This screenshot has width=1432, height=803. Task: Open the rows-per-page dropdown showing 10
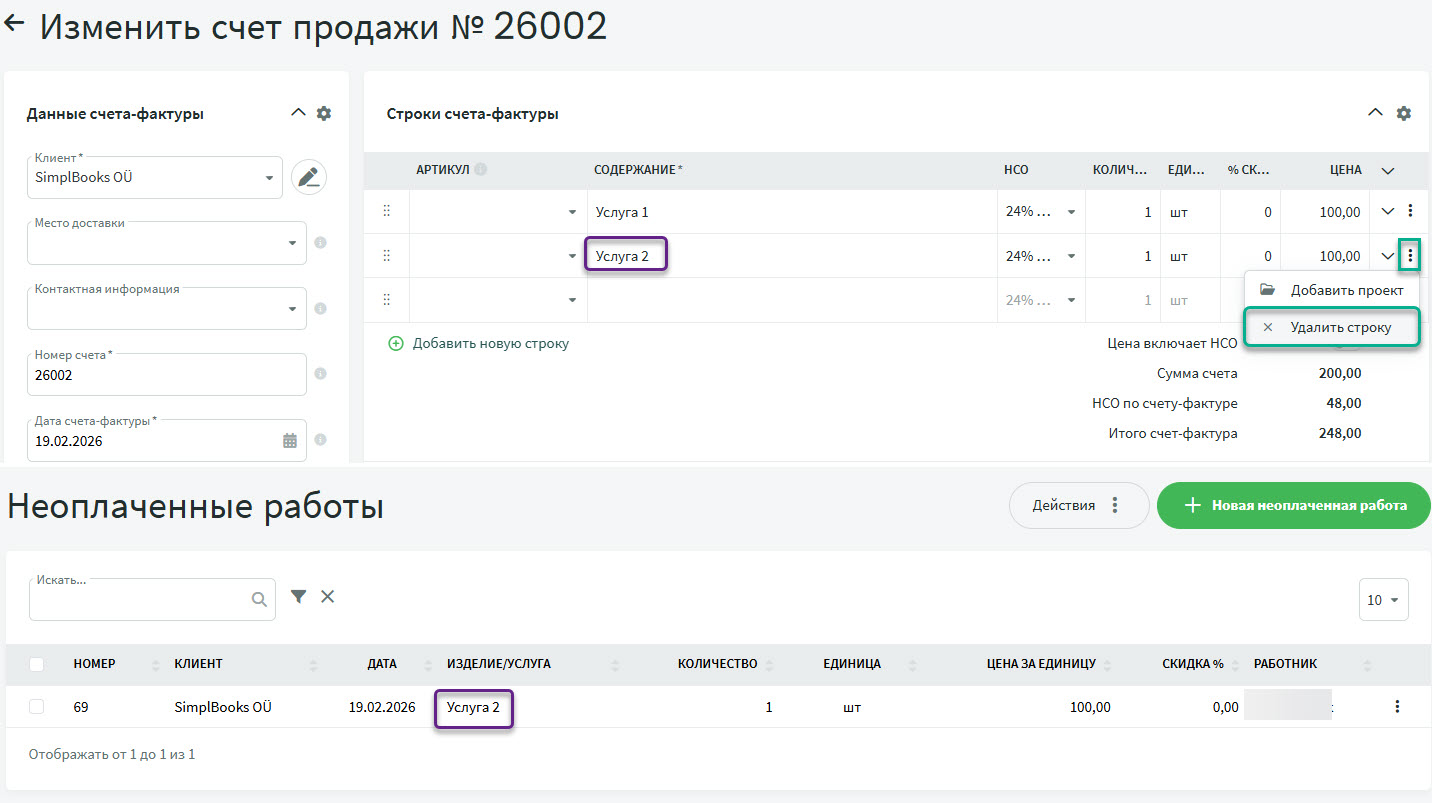1383,600
